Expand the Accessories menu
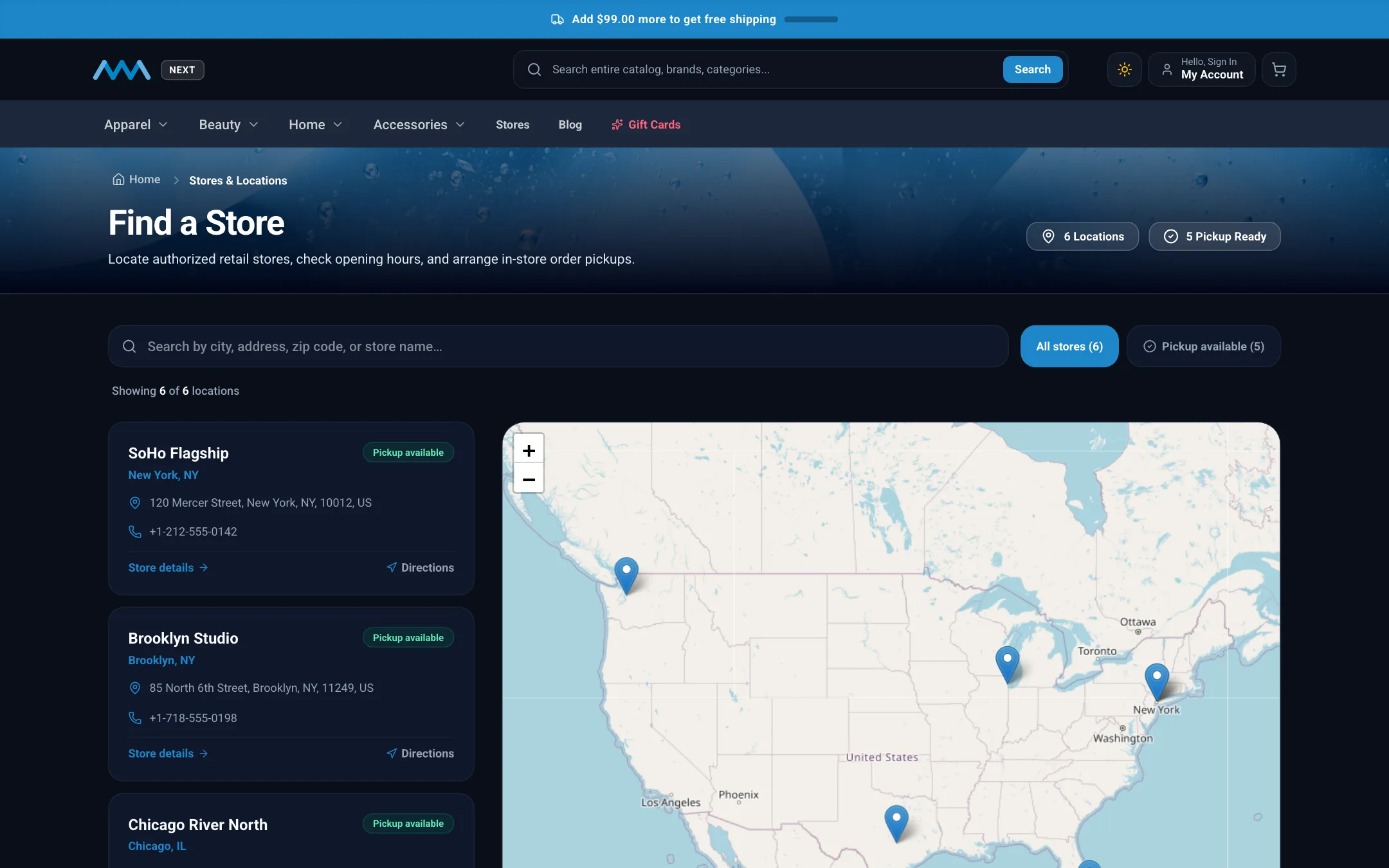Screen dimensions: 1389x868 pyautogui.click(x=419, y=125)
